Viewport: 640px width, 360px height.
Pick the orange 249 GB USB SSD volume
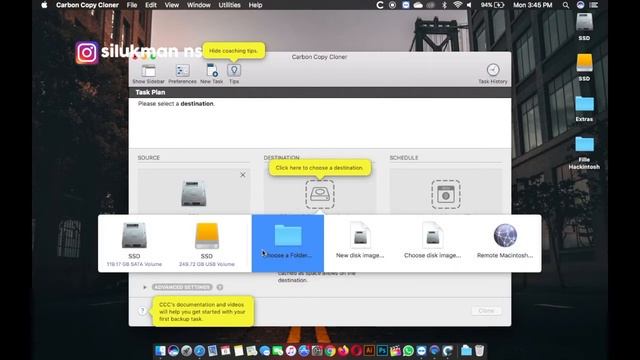pyautogui.click(x=207, y=244)
